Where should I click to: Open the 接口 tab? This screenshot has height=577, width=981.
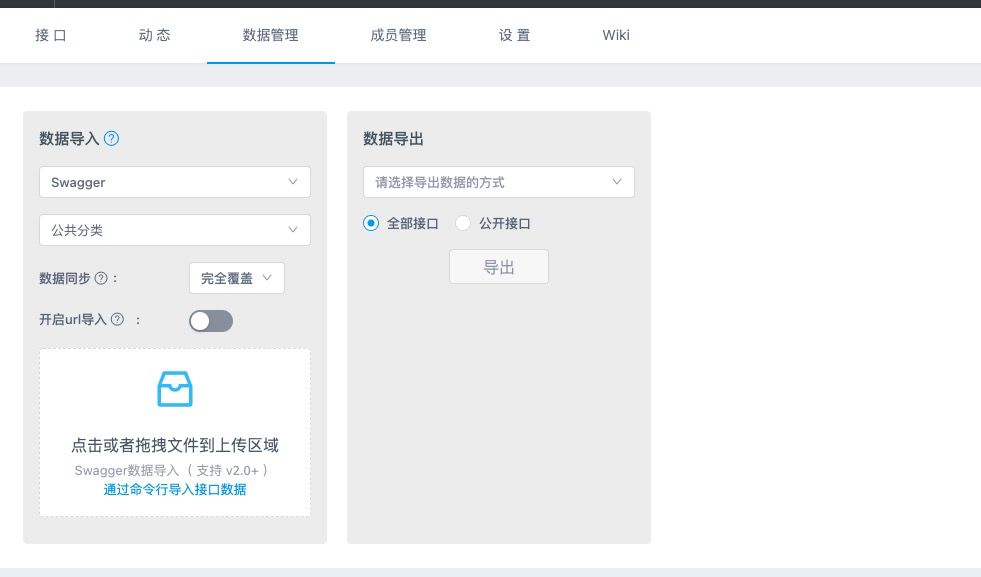click(x=51, y=35)
